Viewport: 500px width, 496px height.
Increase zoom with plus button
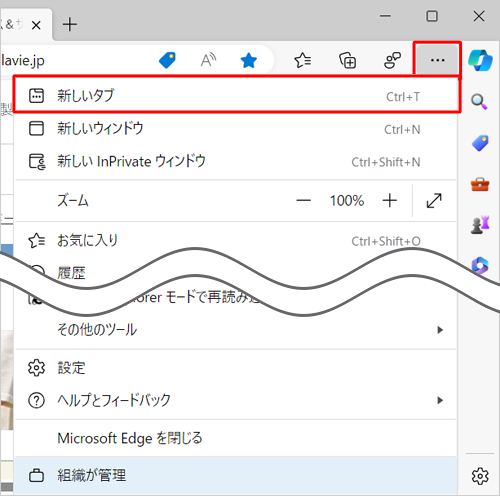point(389,201)
